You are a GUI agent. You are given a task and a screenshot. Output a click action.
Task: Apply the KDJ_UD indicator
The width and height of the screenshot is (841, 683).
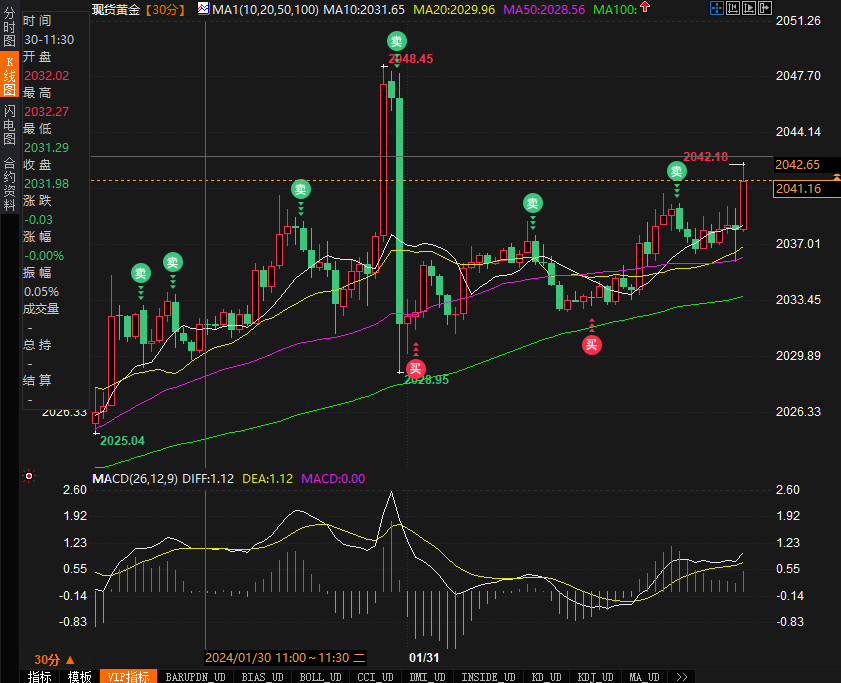pos(597,677)
